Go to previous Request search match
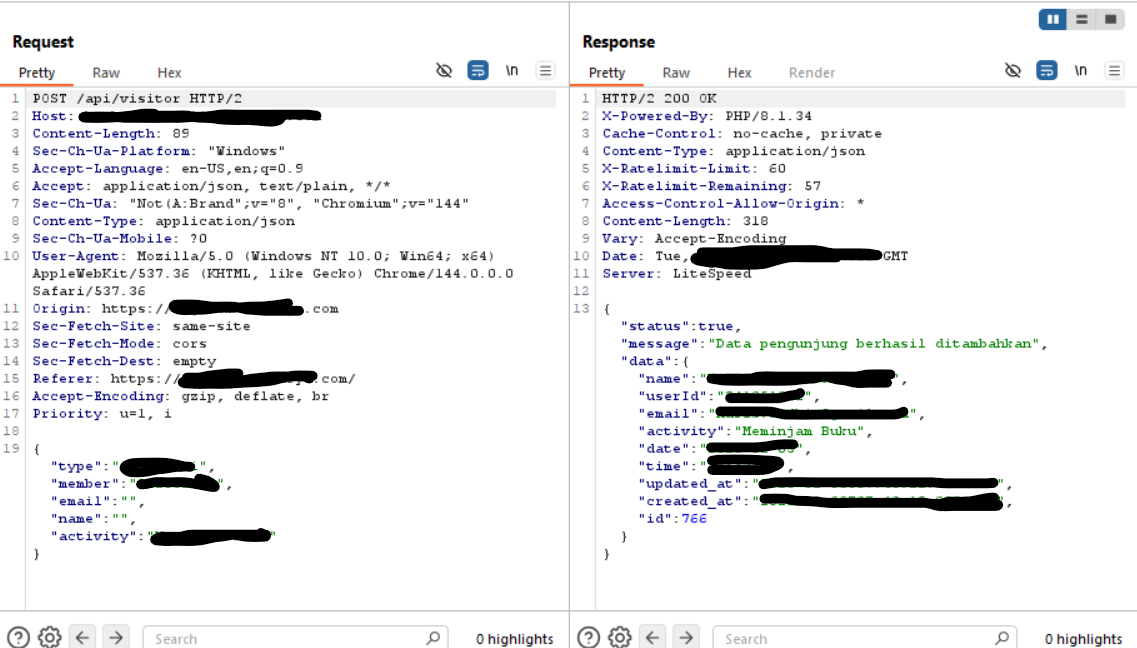This screenshot has width=1137, height=648. click(x=83, y=637)
